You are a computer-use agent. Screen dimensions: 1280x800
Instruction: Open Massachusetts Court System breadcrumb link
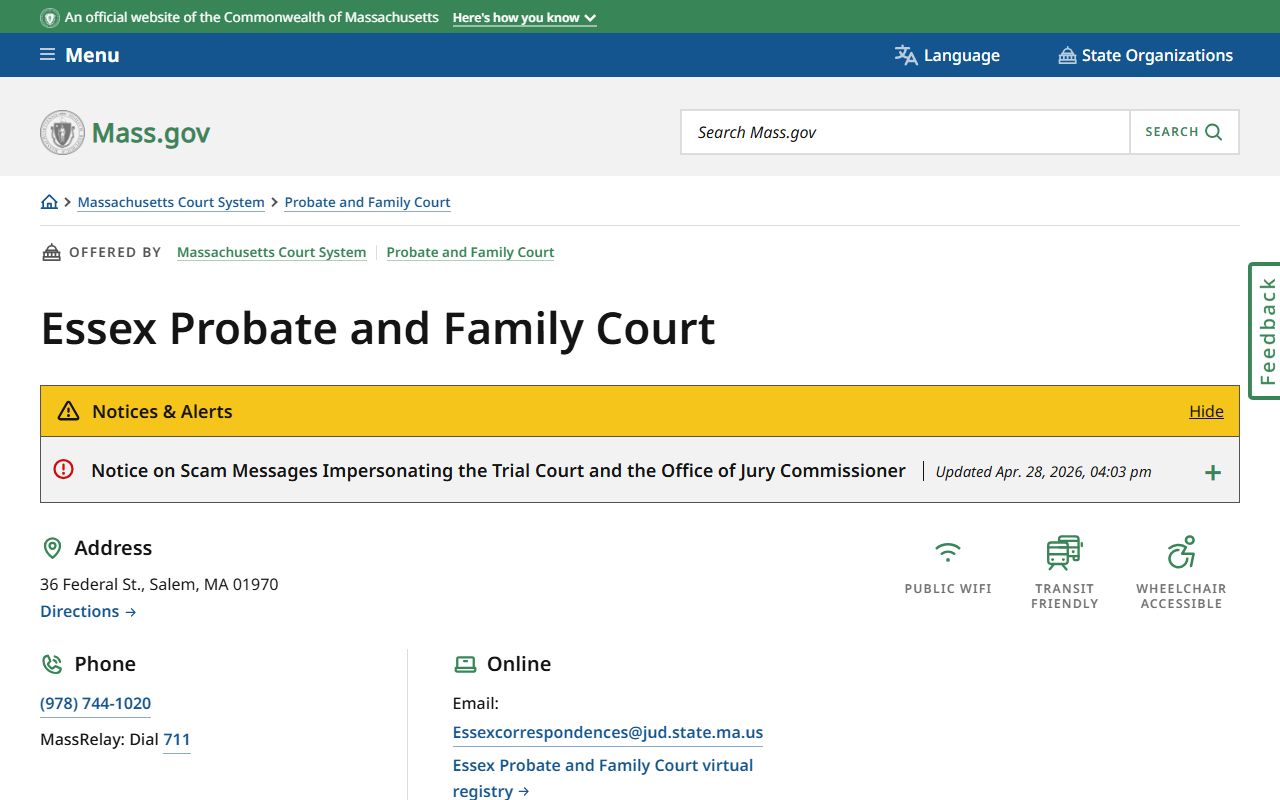(x=171, y=202)
